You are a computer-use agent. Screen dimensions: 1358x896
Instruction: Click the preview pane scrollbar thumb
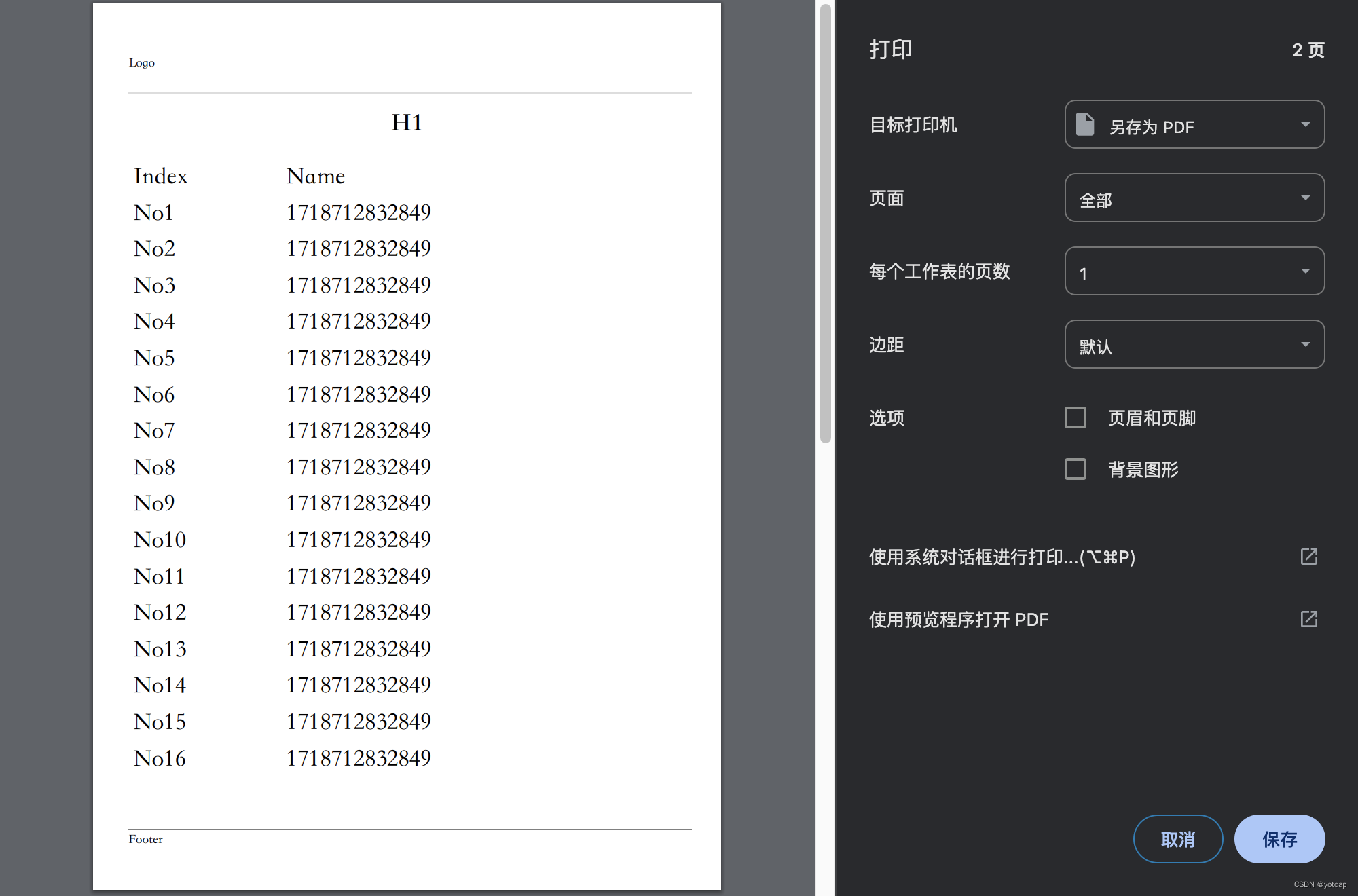[826, 224]
